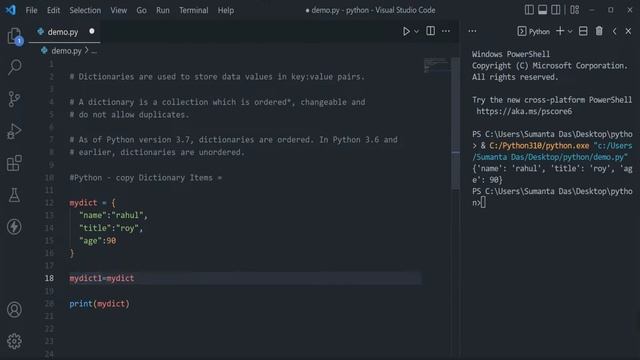Click the "age":90 line
Viewport: 640px width, 360px height.
click(x=98, y=241)
